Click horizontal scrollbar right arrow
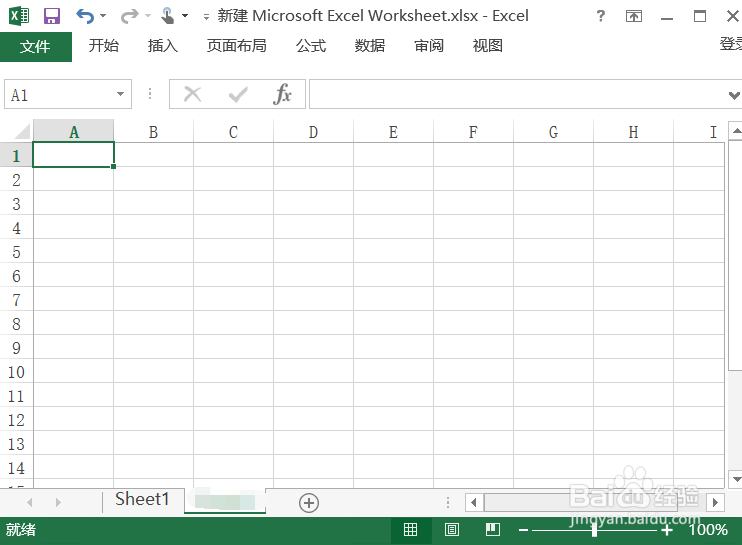This screenshot has width=742, height=545. point(716,502)
